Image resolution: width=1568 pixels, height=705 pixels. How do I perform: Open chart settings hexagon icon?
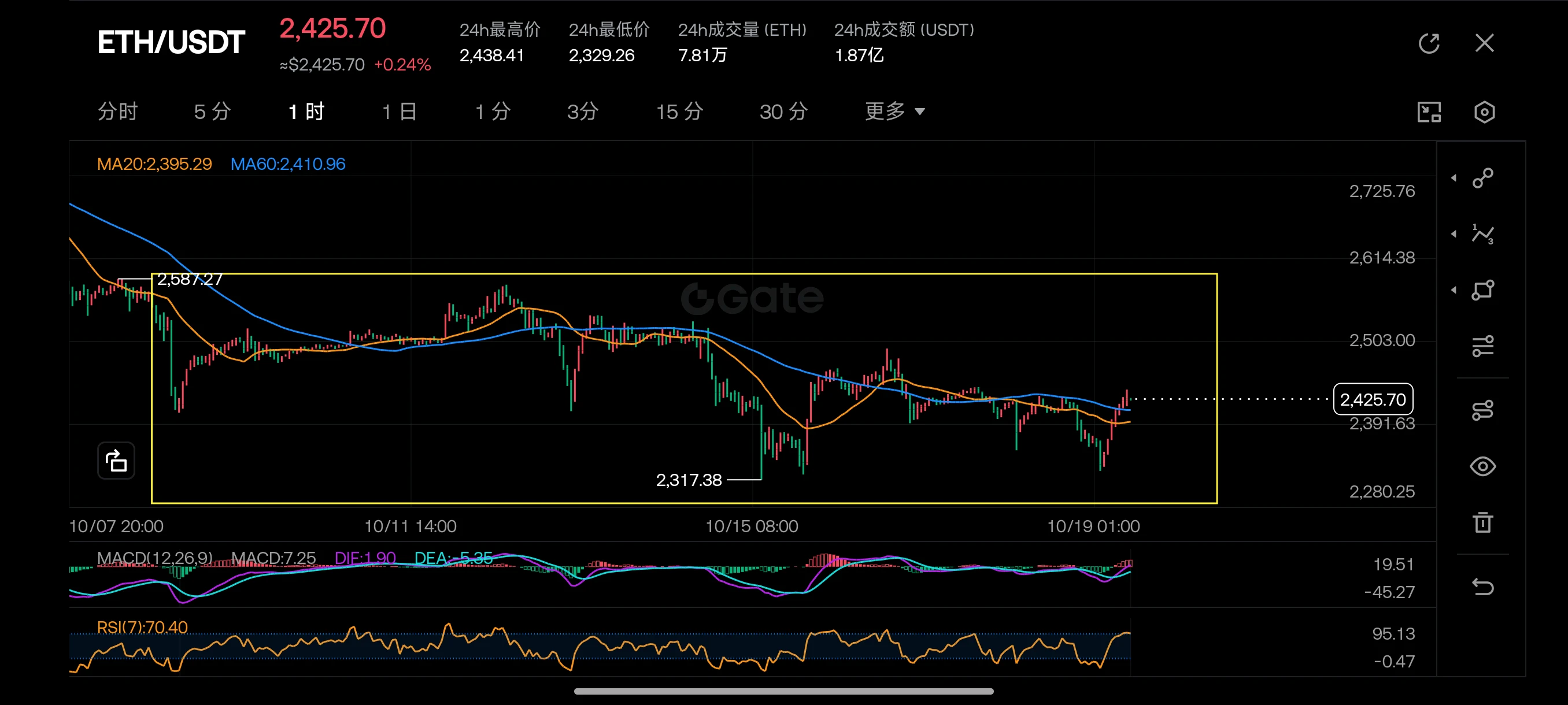click(x=1485, y=112)
